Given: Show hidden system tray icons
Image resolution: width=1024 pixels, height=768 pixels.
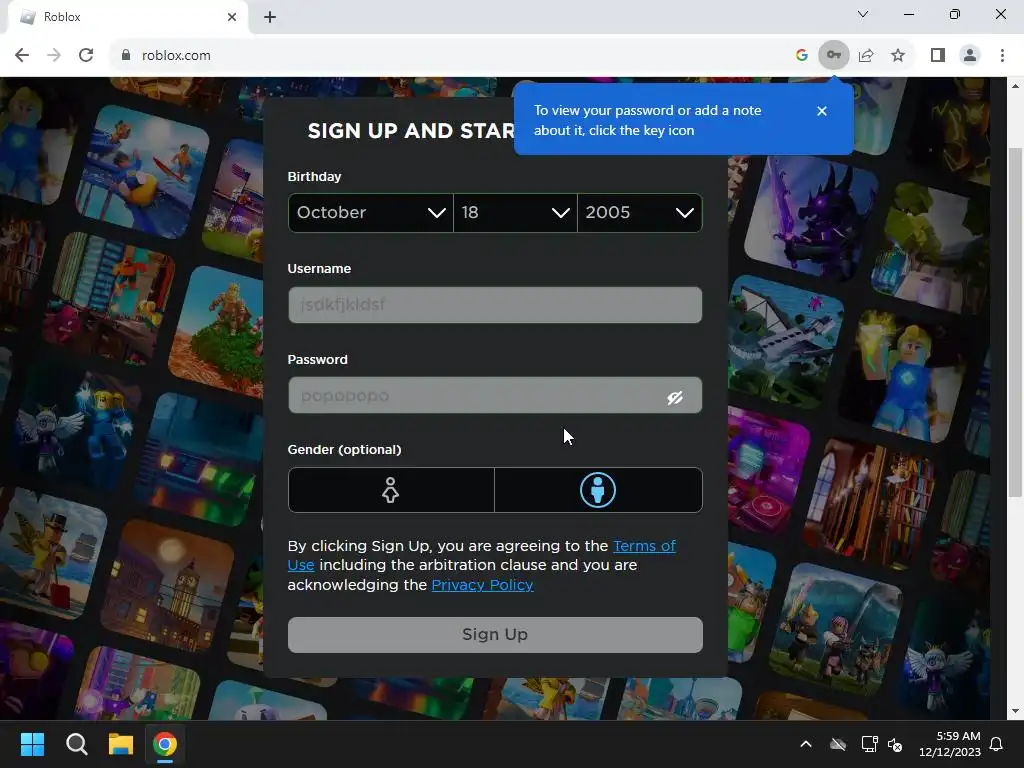Looking at the screenshot, I should pos(806,744).
